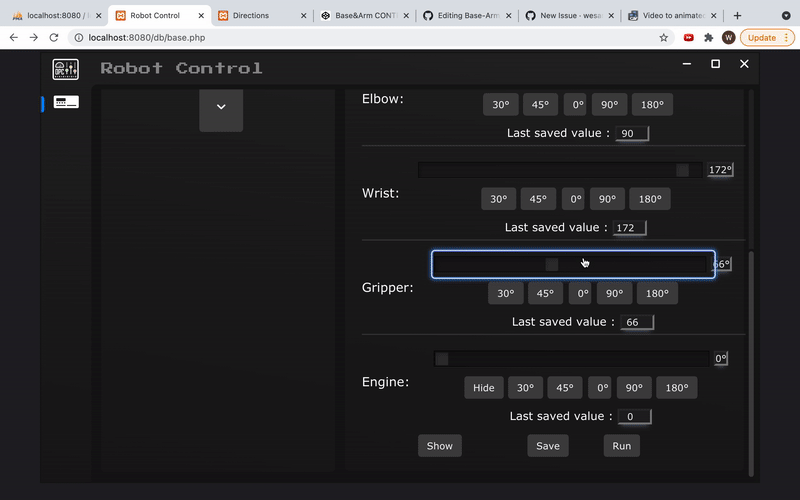
Task: Set Wrist to 45°
Action: click(538, 199)
